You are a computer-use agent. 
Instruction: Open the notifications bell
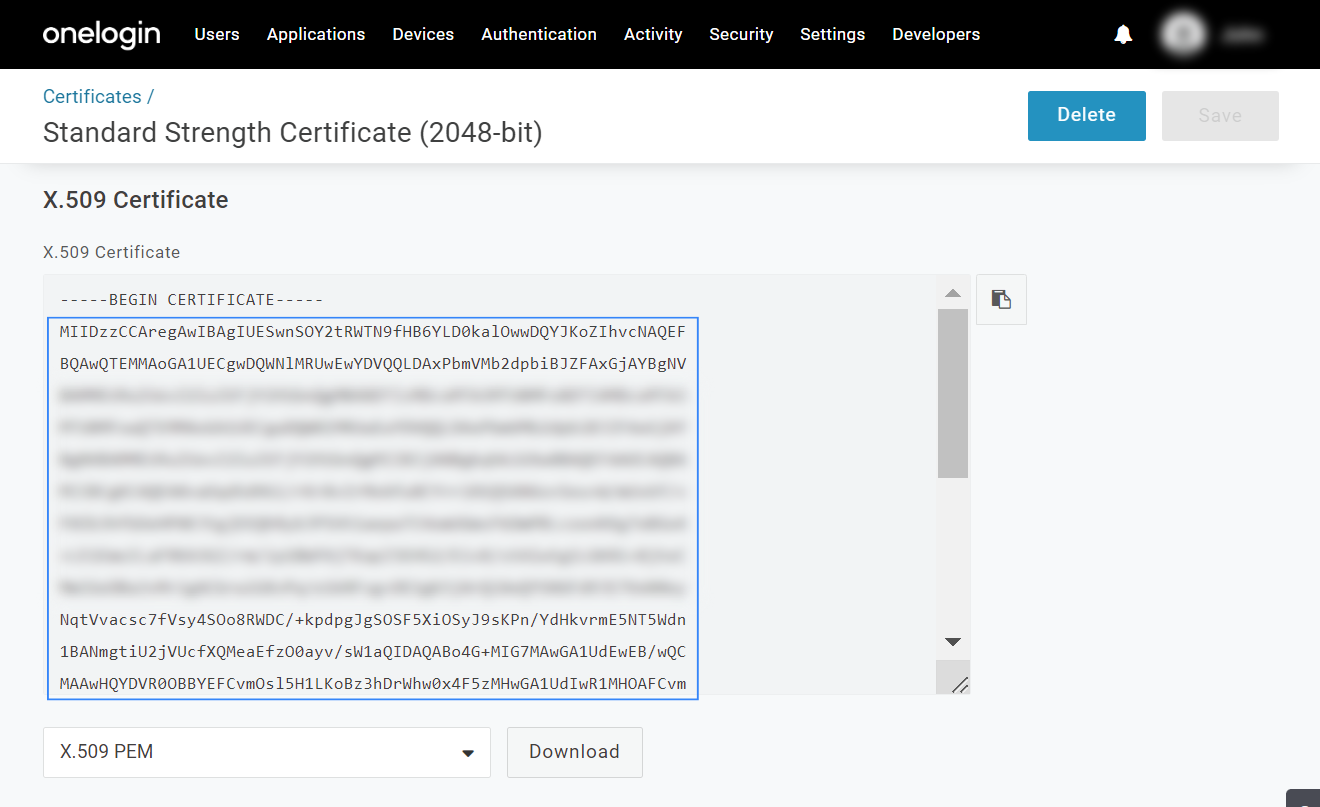[x=1123, y=35]
